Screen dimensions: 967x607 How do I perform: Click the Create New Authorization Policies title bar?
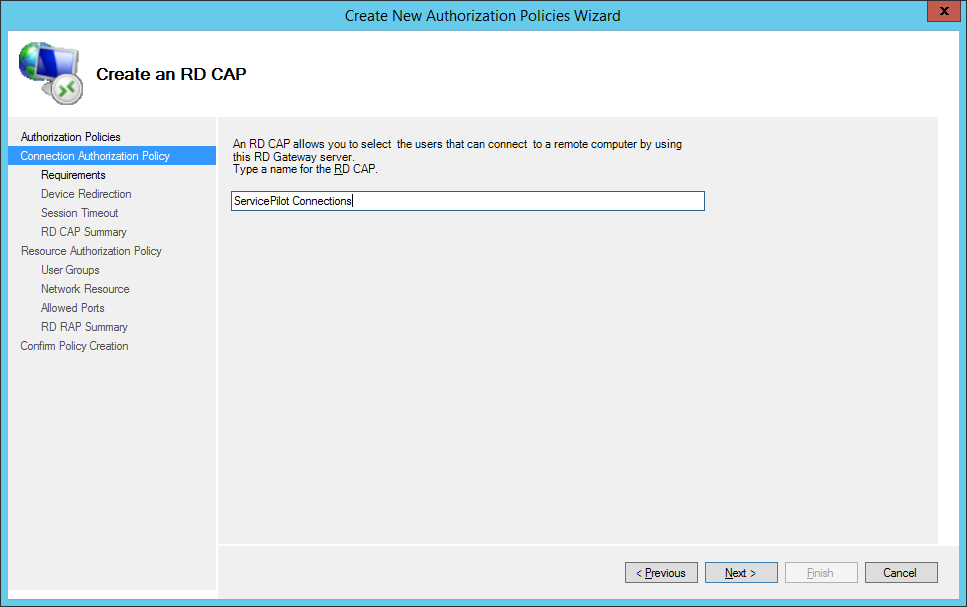(482, 15)
